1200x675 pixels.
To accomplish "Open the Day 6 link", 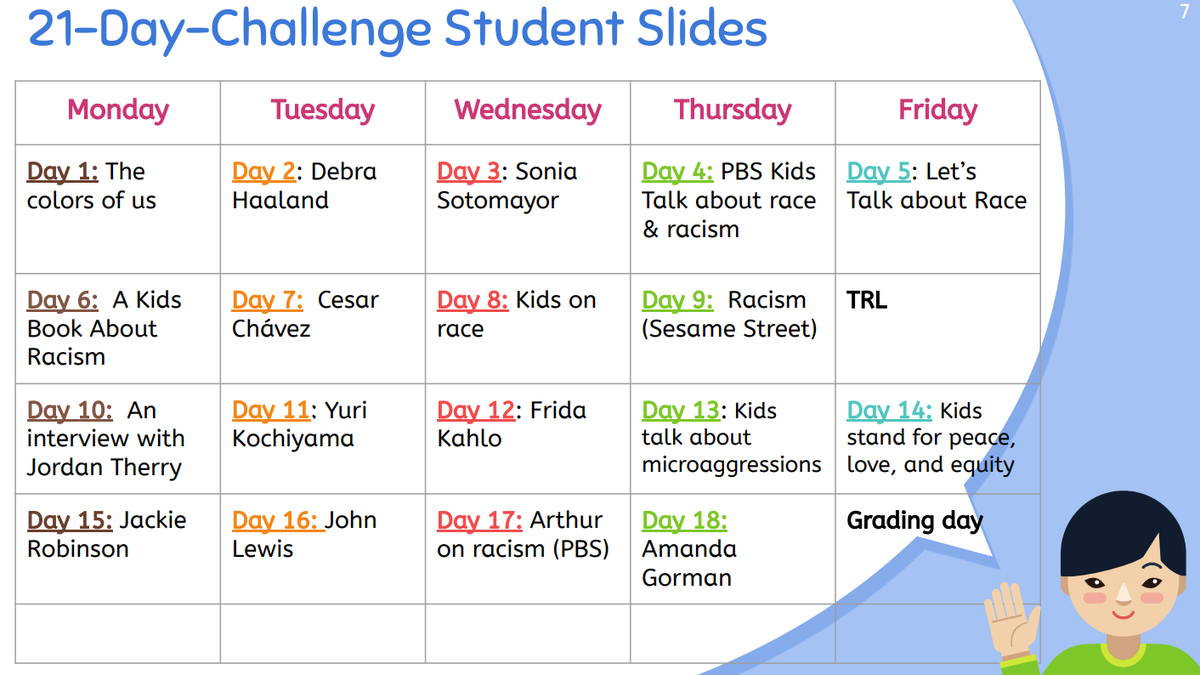I will point(62,300).
